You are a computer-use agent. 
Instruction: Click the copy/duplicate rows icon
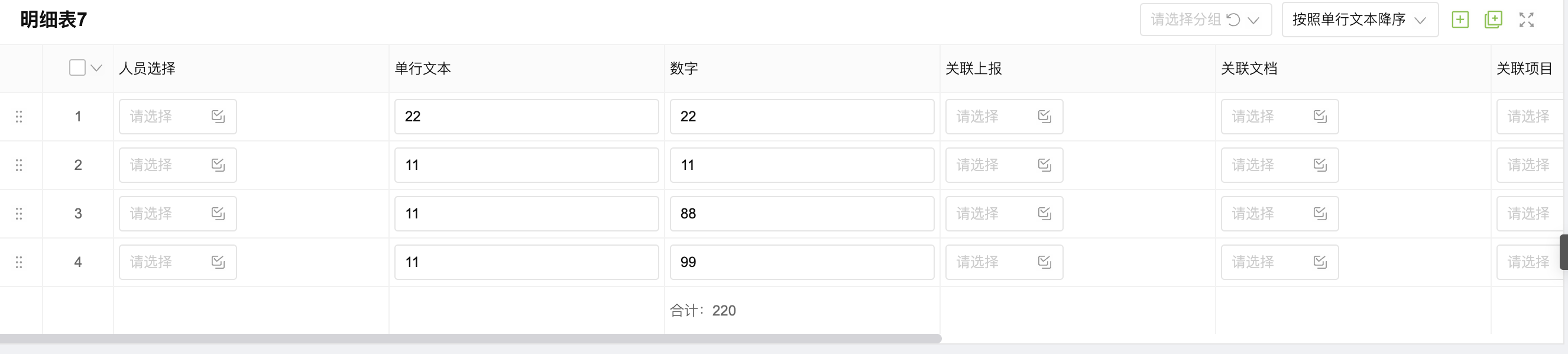pos(1493,20)
